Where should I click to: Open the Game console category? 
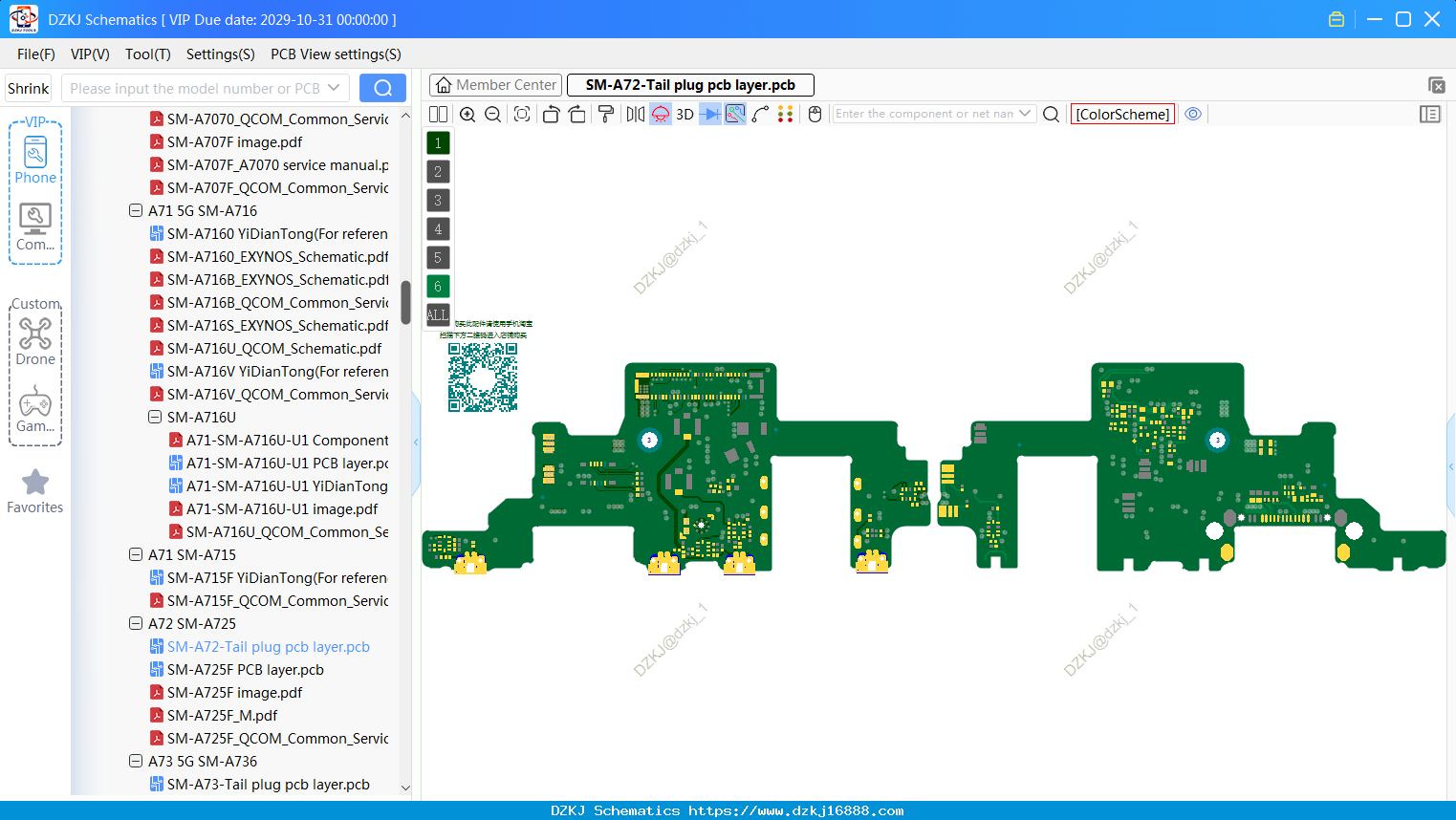[35, 409]
